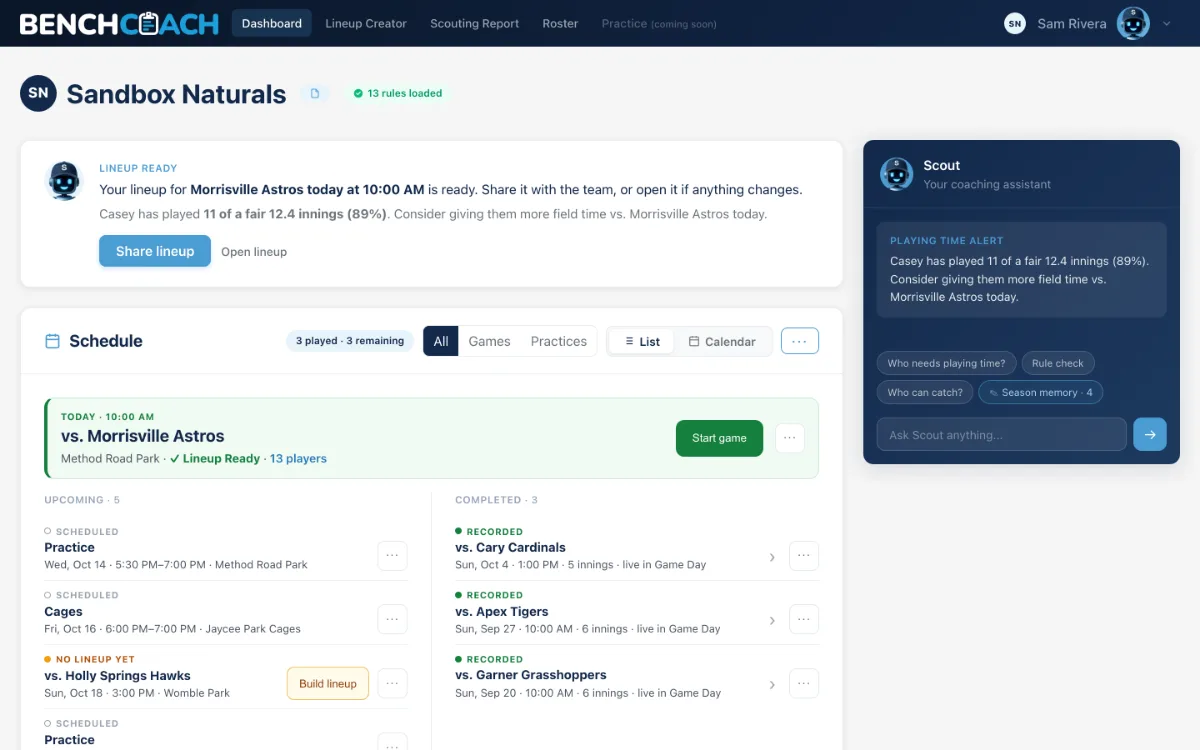The height and width of the screenshot is (750, 1200).
Task: Filter schedule to Practices
Action: pyautogui.click(x=558, y=341)
